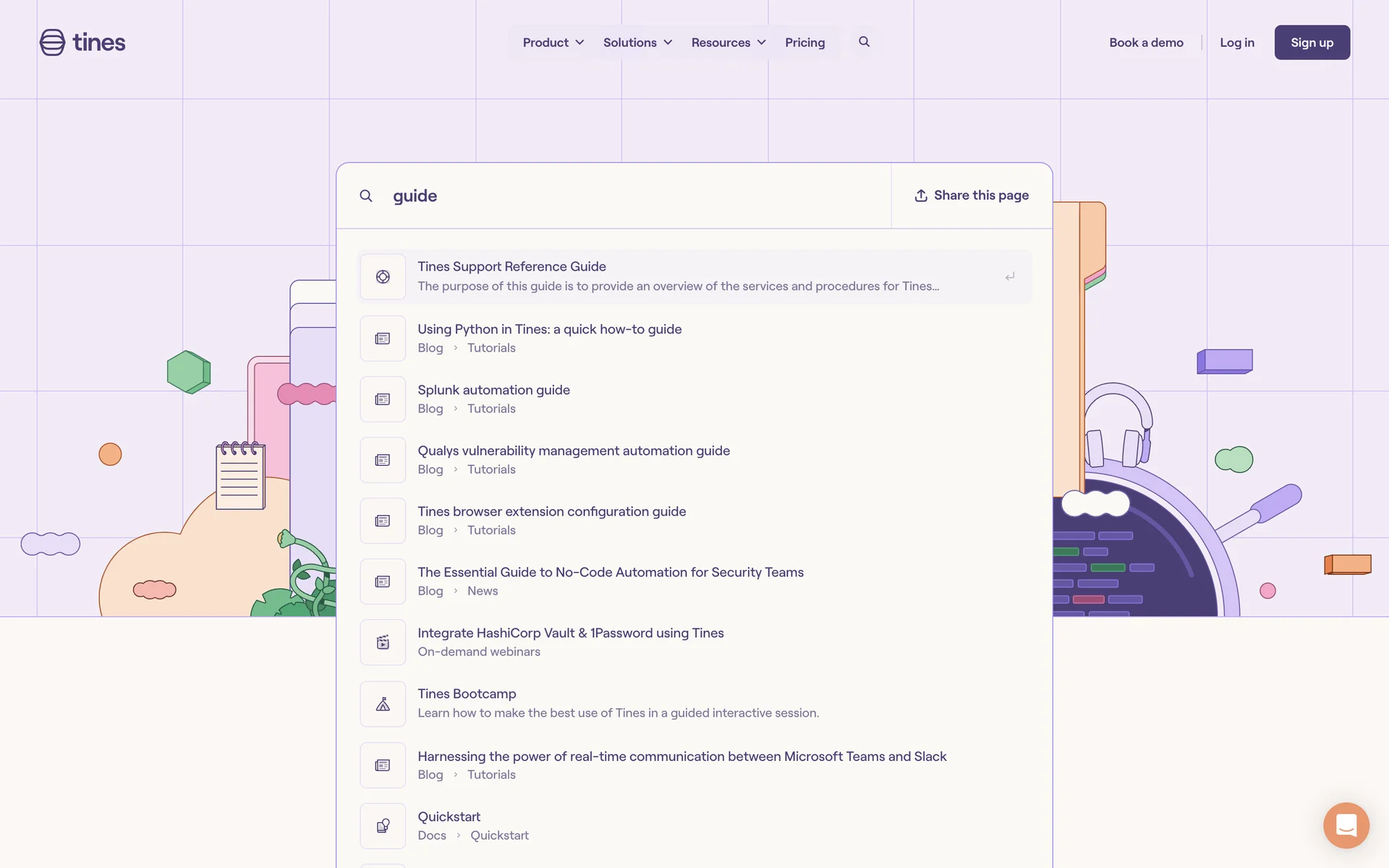Click the Sign up button

pyautogui.click(x=1312, y=43)
